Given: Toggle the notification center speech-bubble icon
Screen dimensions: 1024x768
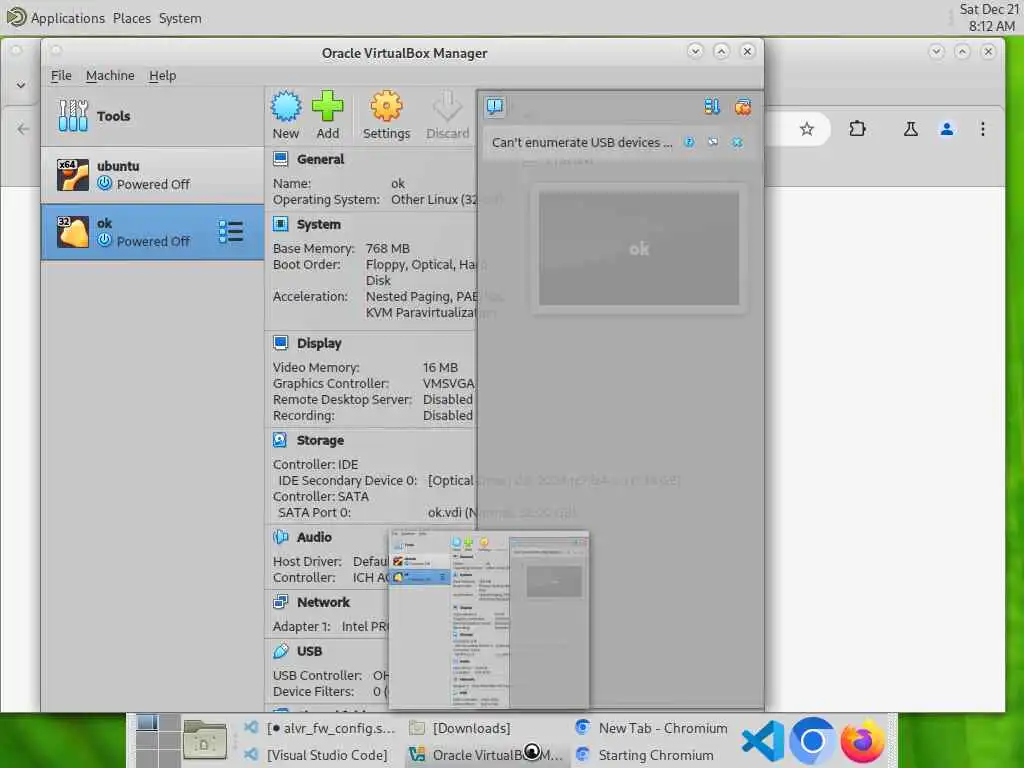Looking at the screenshot, I should point(495,106).
